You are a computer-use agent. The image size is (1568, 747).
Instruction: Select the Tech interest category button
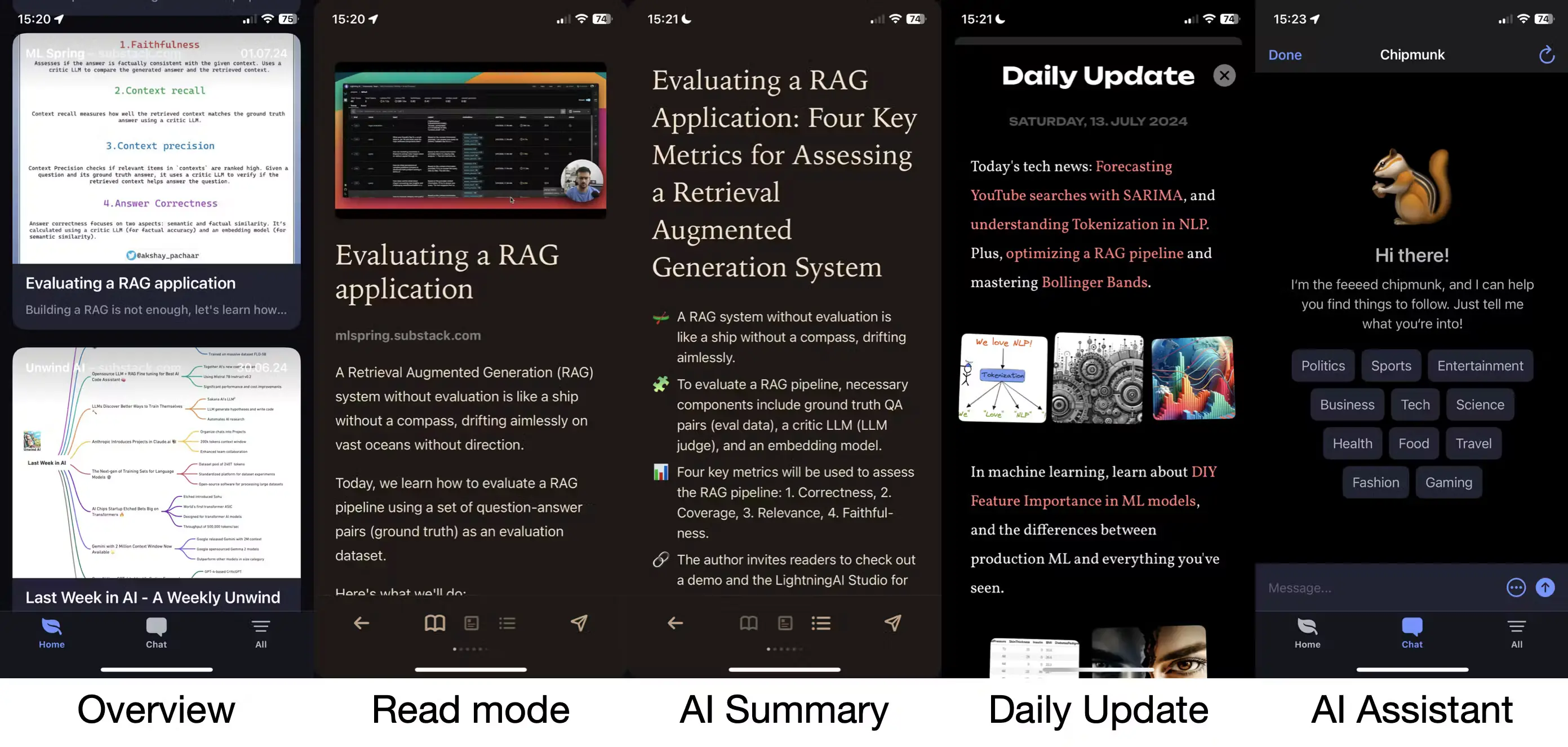point(1415,404)
